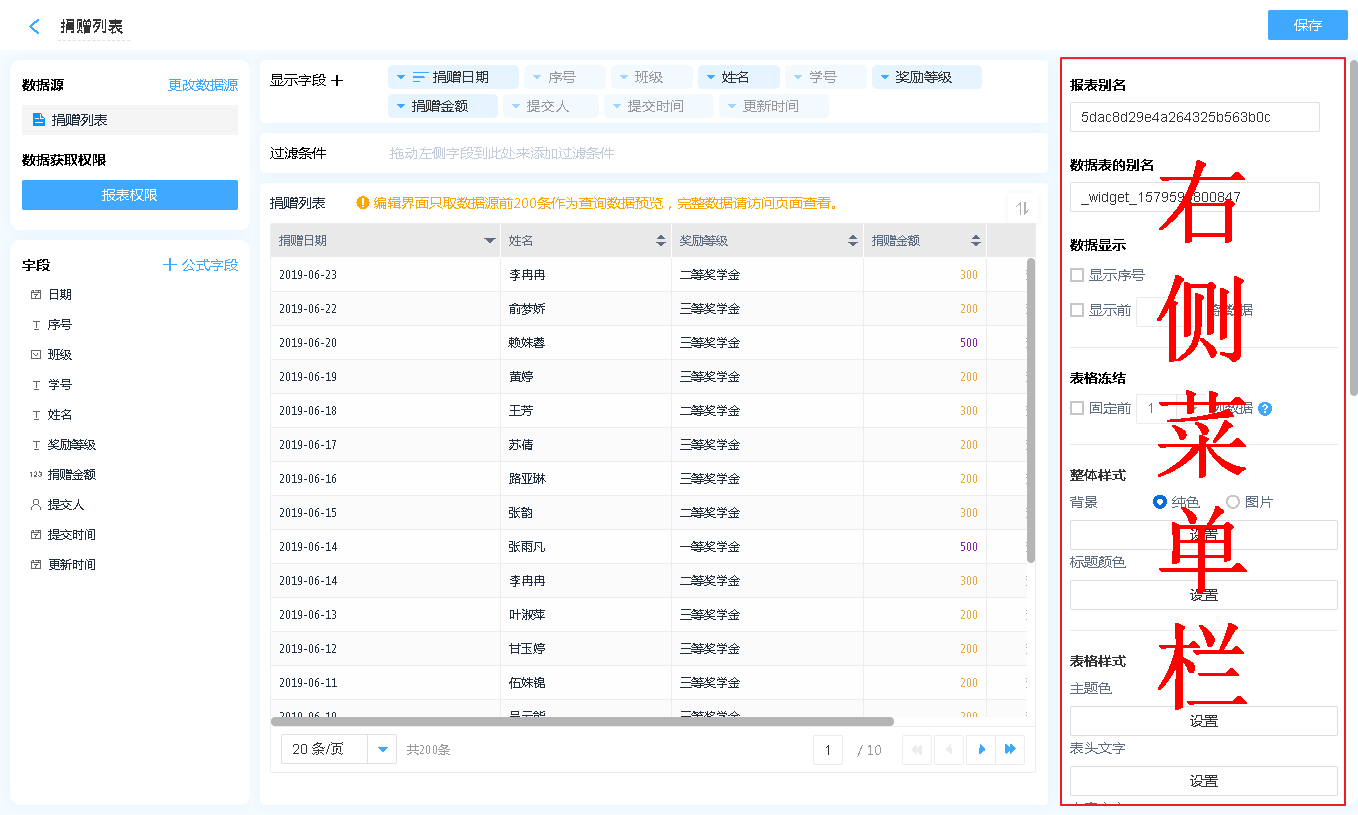The width and height of the screenshot is (1358, 815).
Task: Click the back arrow icon
Action: point(35,27)
